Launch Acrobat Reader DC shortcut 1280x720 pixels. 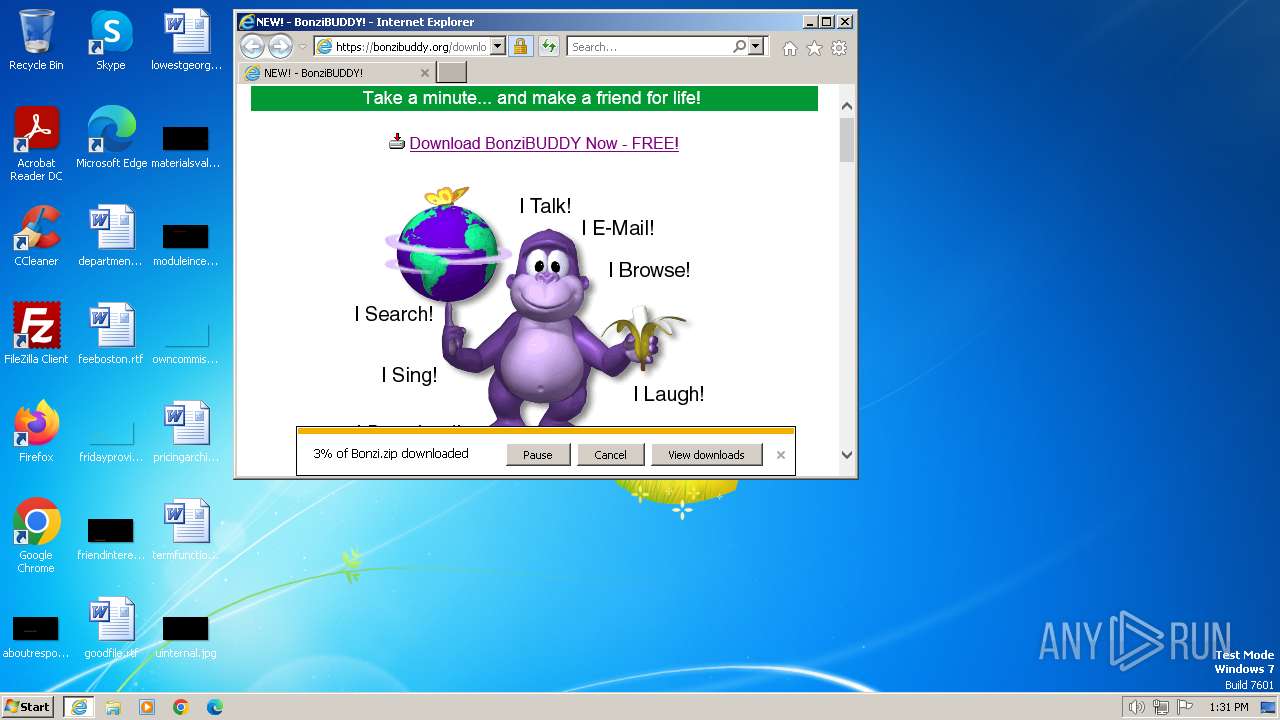click(x=36, y=144)
